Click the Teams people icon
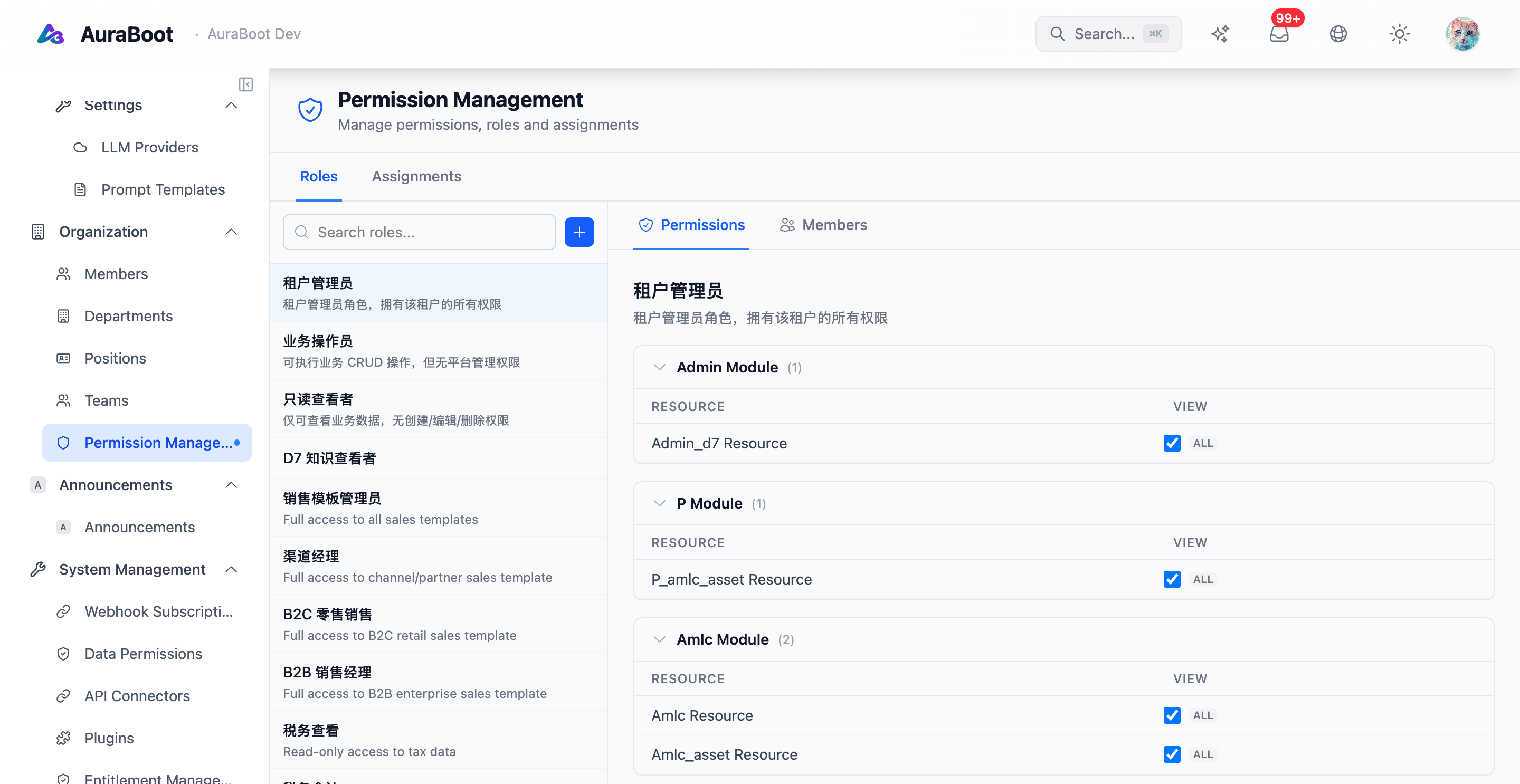 (x=63, y=400)
